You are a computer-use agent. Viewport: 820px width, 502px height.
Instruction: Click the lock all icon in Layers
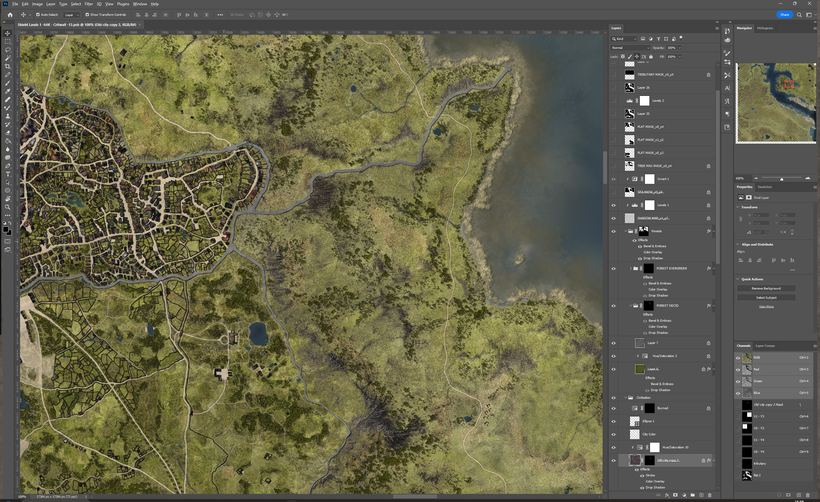(651, 56)
